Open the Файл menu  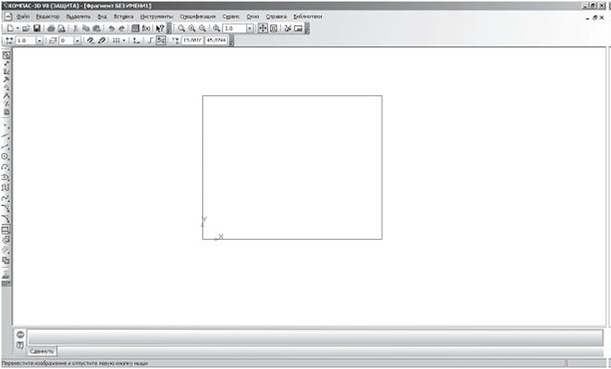23,17
